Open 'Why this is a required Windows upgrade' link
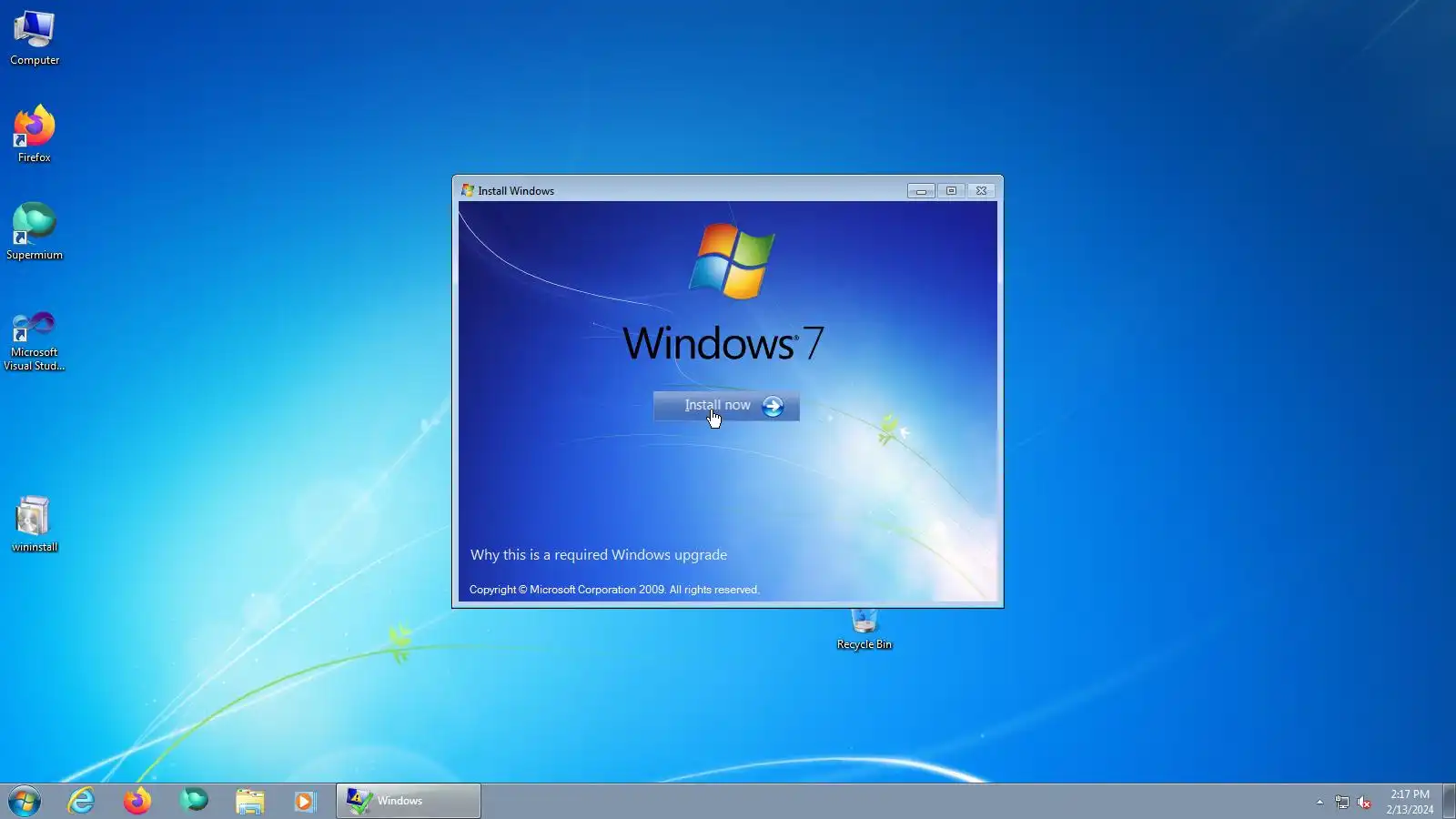The image size is (1456, 819). pos(599,555)
